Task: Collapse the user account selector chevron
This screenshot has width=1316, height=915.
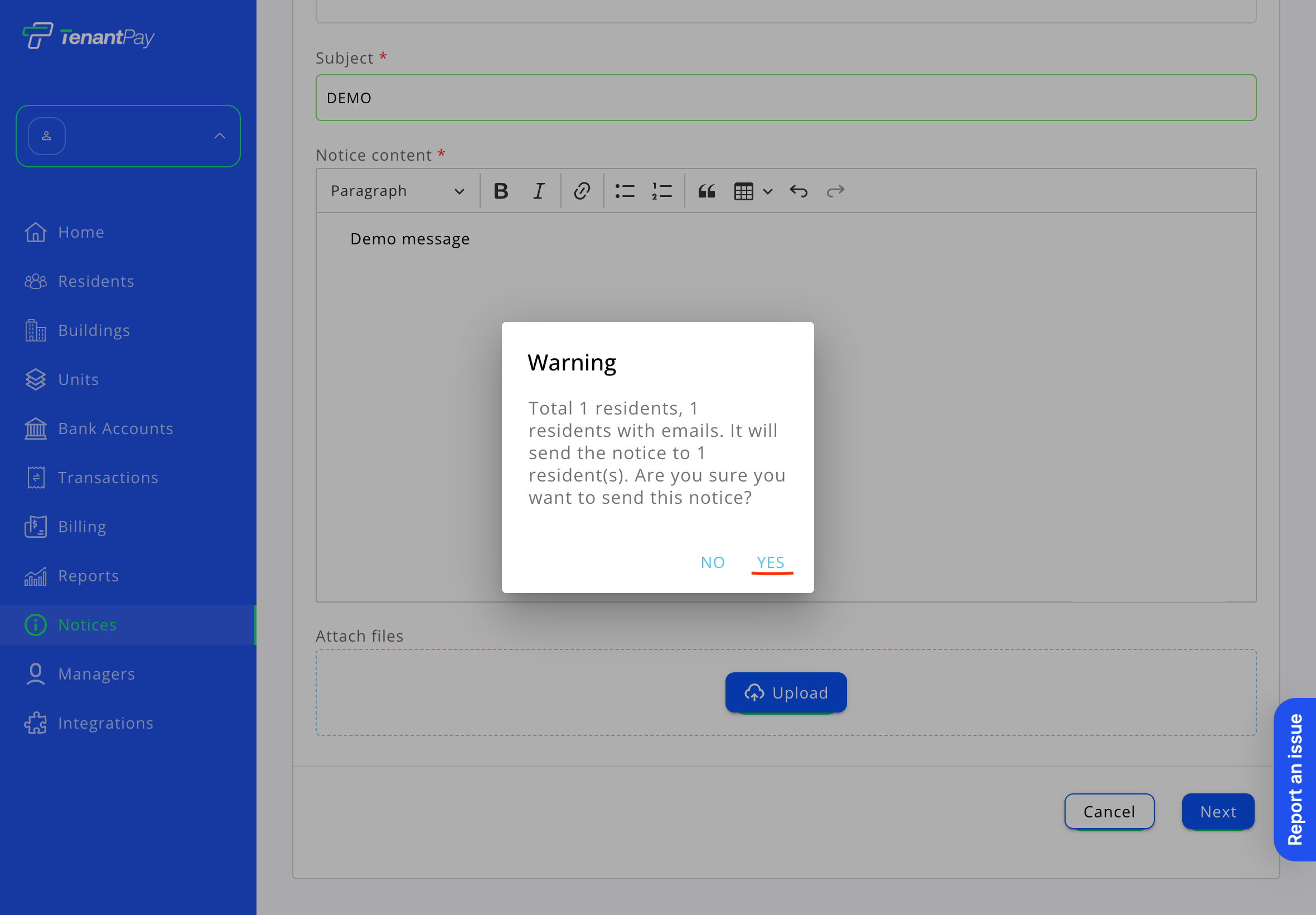Action: tap(220, 136)
